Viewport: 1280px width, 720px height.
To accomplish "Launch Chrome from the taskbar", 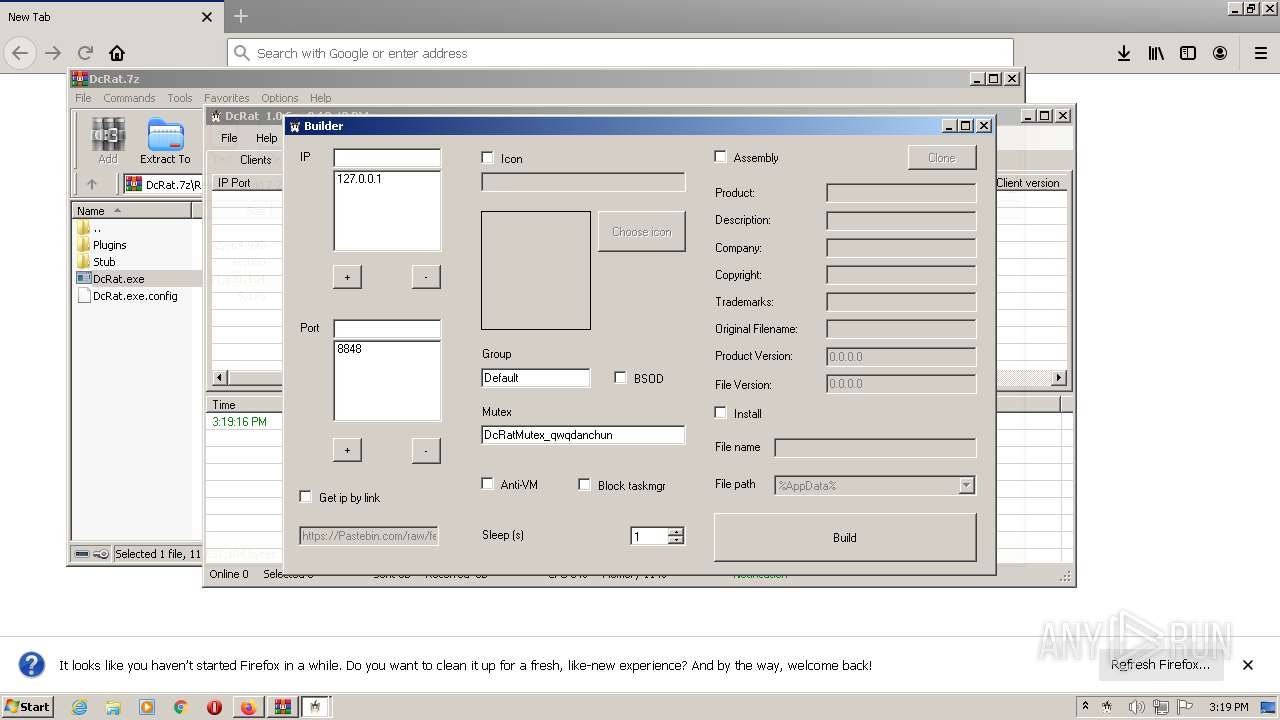I will coord(180,707).
